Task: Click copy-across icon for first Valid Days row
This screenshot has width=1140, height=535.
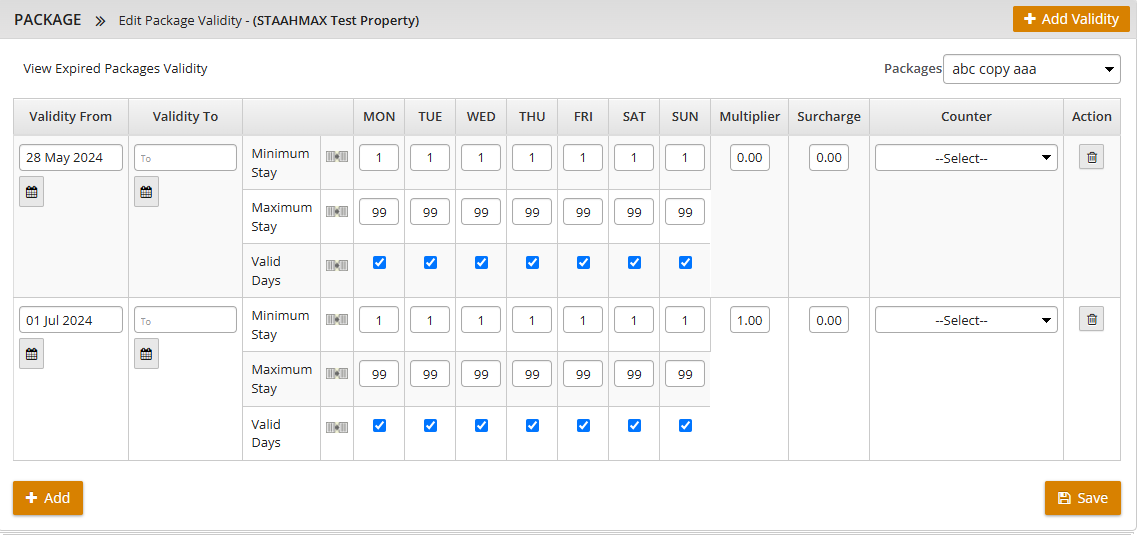Action: point(337,265)
